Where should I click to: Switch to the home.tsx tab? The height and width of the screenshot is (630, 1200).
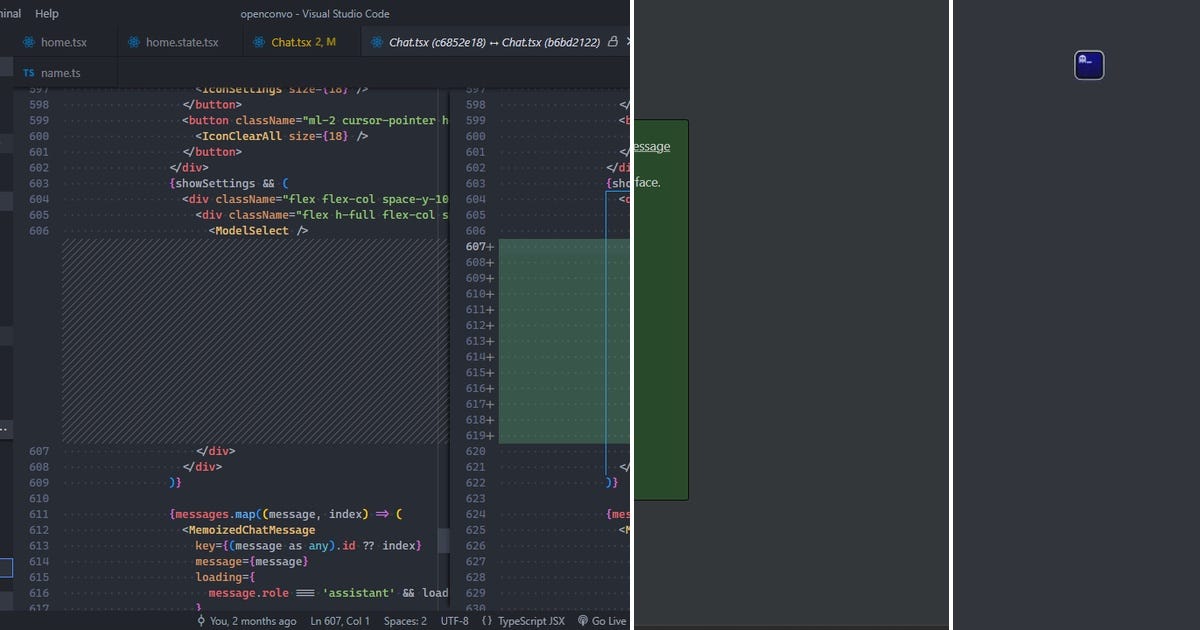(x=62, y=41)
